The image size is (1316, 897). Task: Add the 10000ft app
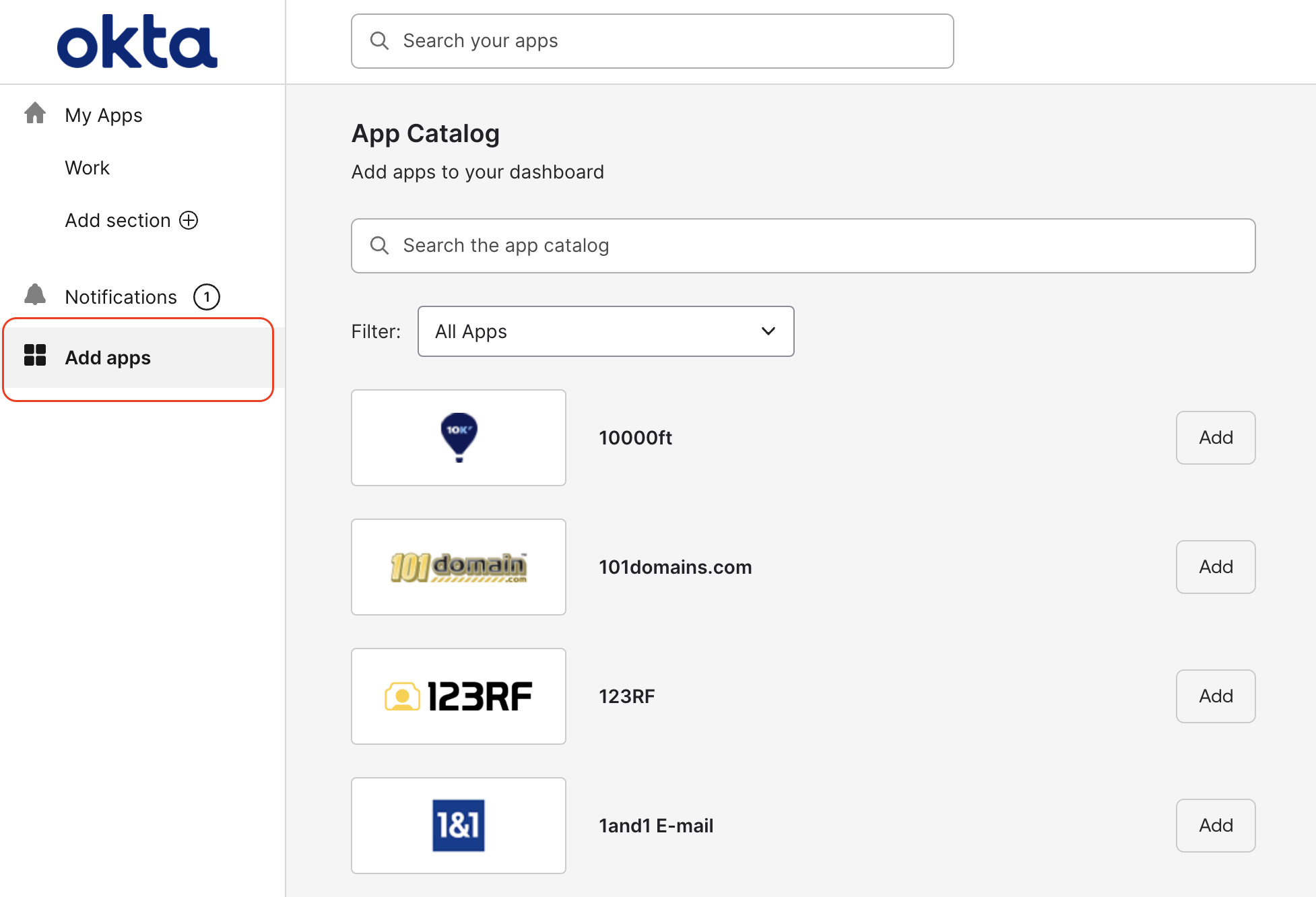(1216, 438)
